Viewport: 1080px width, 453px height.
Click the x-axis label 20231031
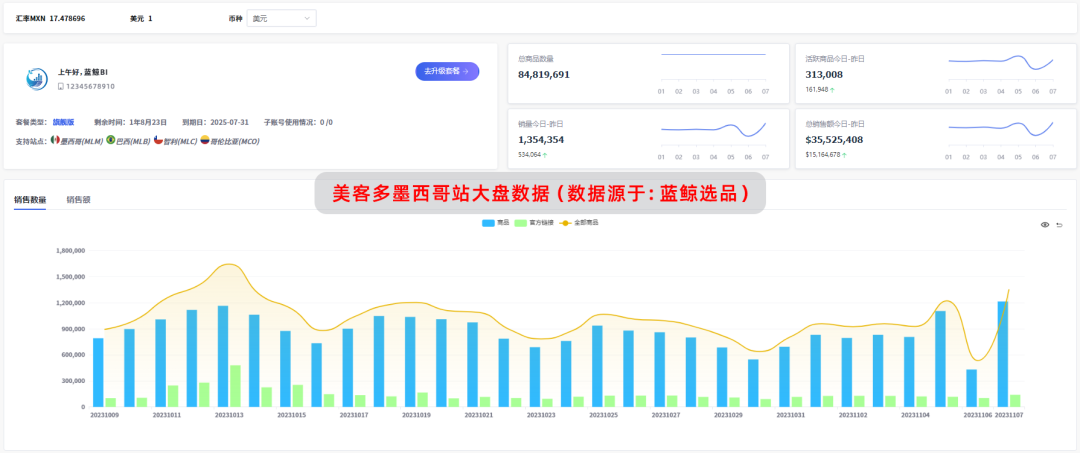tap(791, 415)
